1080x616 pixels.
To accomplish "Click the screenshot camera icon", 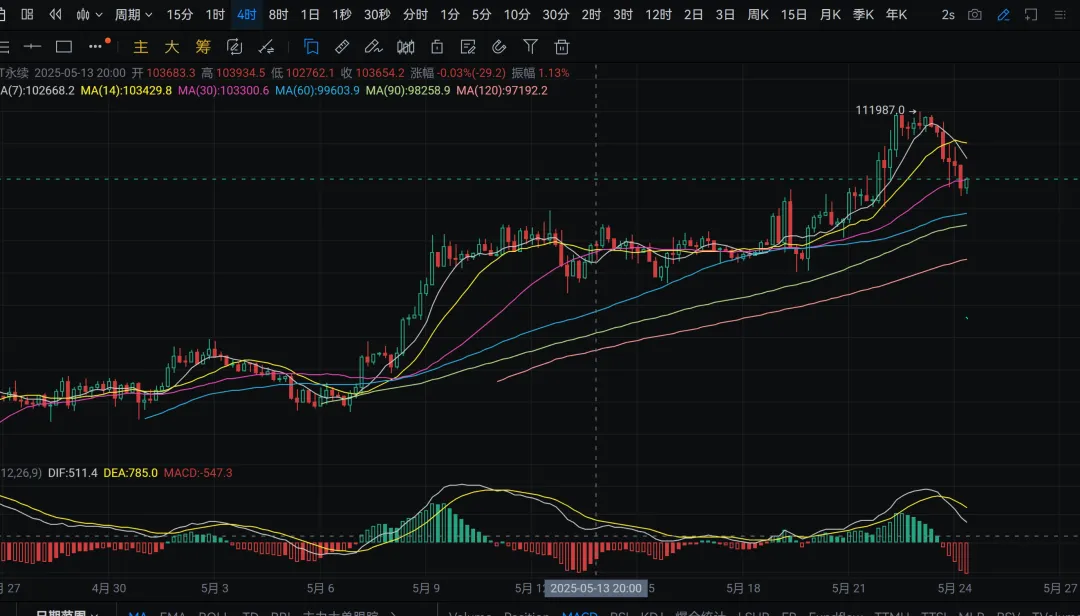I will click(x=975, y=15).
